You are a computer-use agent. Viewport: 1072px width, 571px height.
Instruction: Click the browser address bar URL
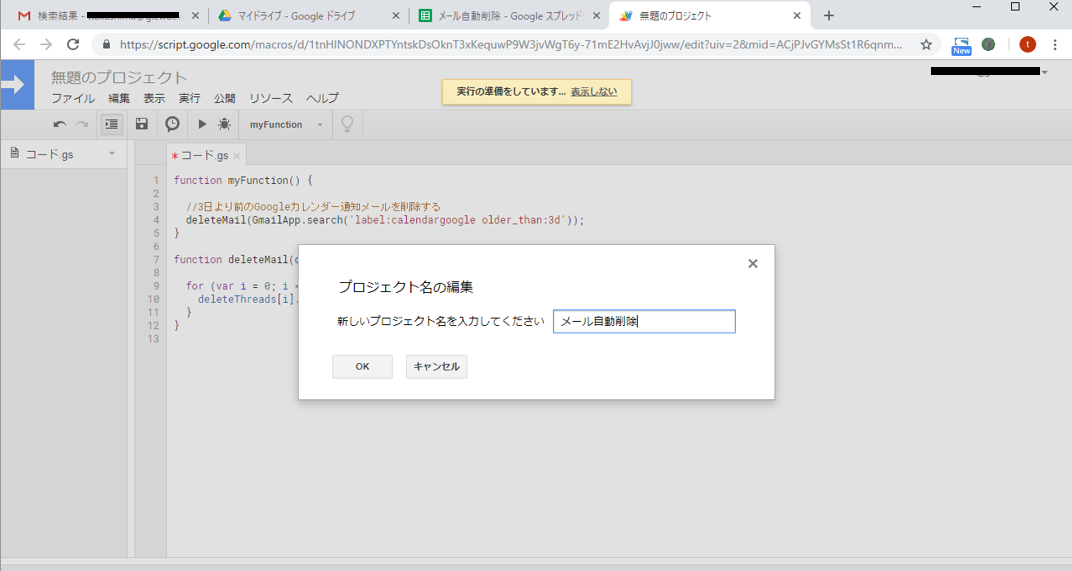(511, 44)
